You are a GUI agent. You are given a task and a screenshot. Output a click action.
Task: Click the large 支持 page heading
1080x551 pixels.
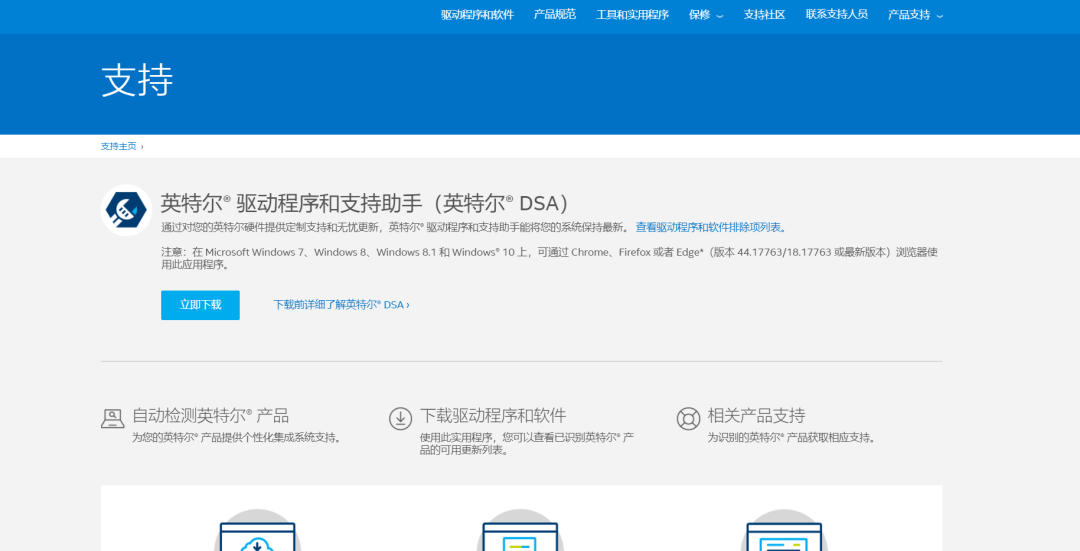[x=137, y=81]
